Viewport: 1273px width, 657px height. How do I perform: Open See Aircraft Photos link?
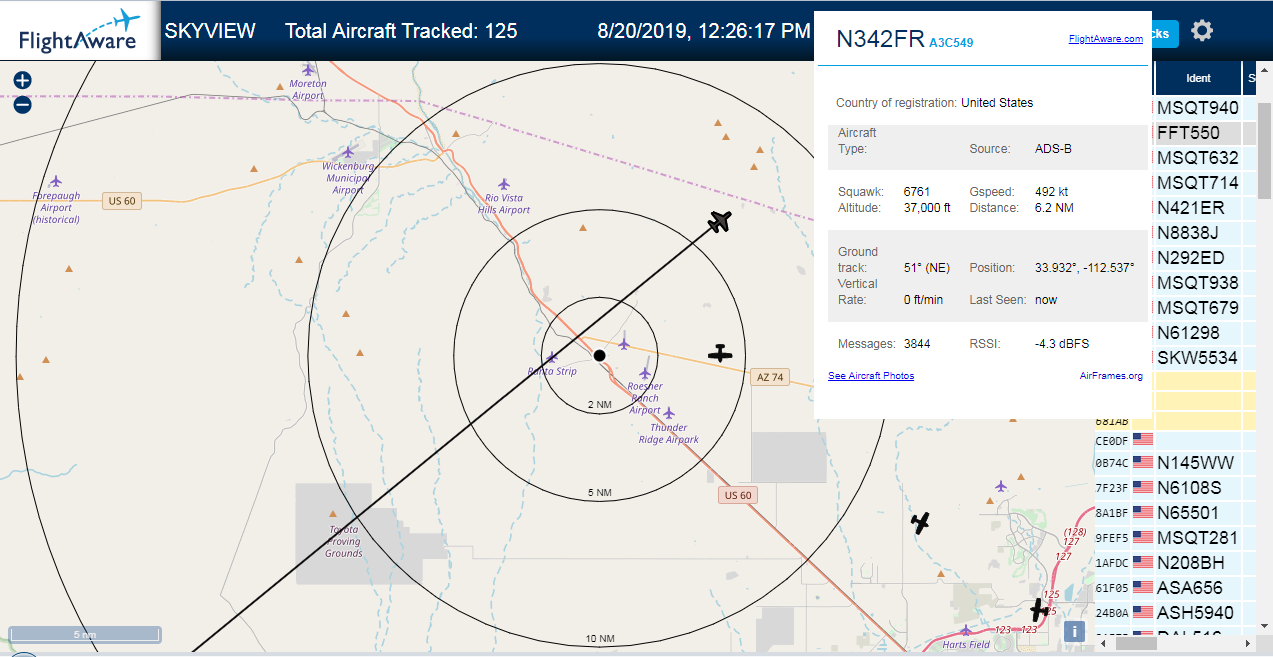click(871, 376)
